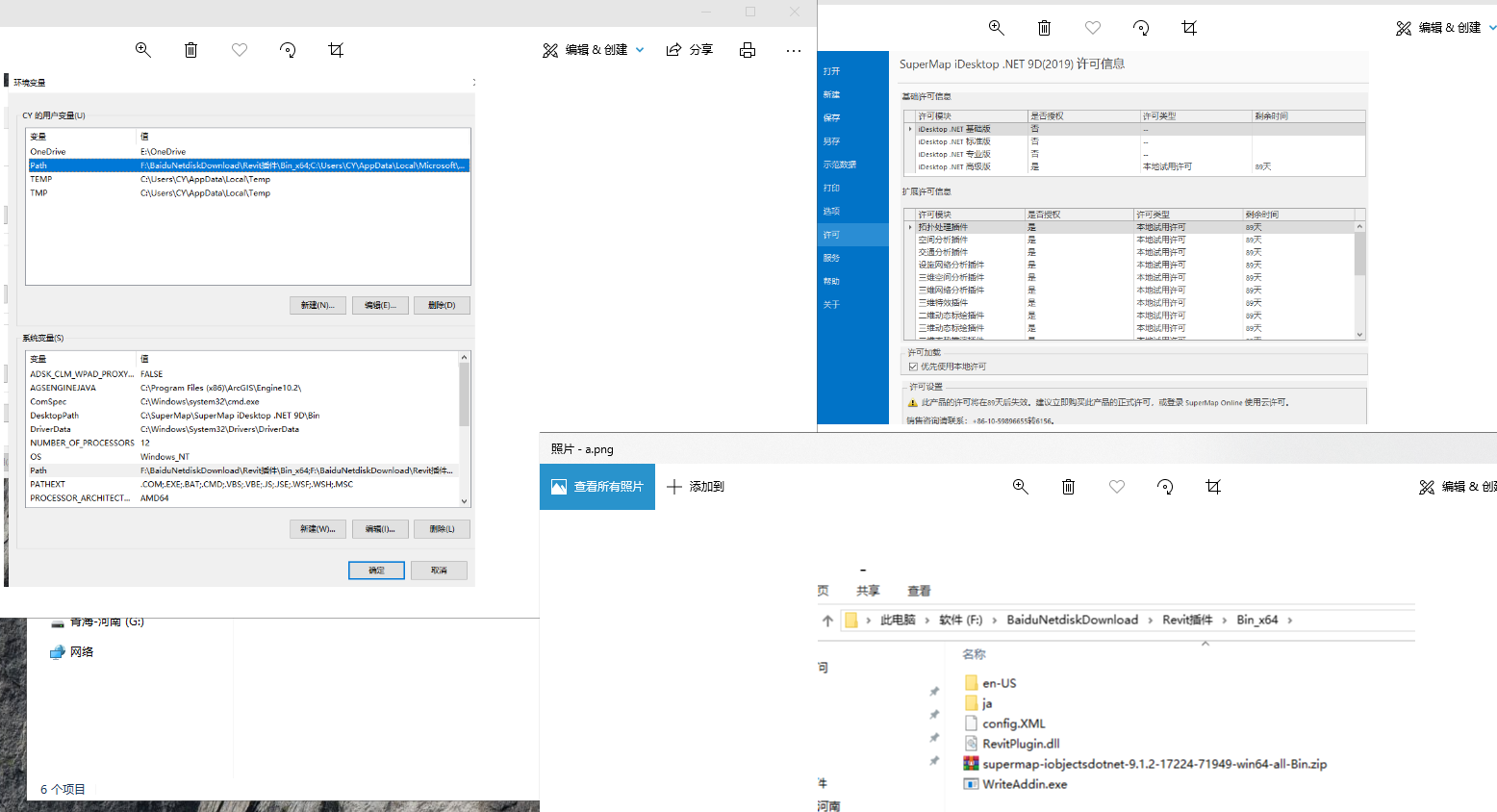Click 选项 in SuperMap blue sidebar
The height and width of the screenshot is (812, 1497).
point(832,211)
